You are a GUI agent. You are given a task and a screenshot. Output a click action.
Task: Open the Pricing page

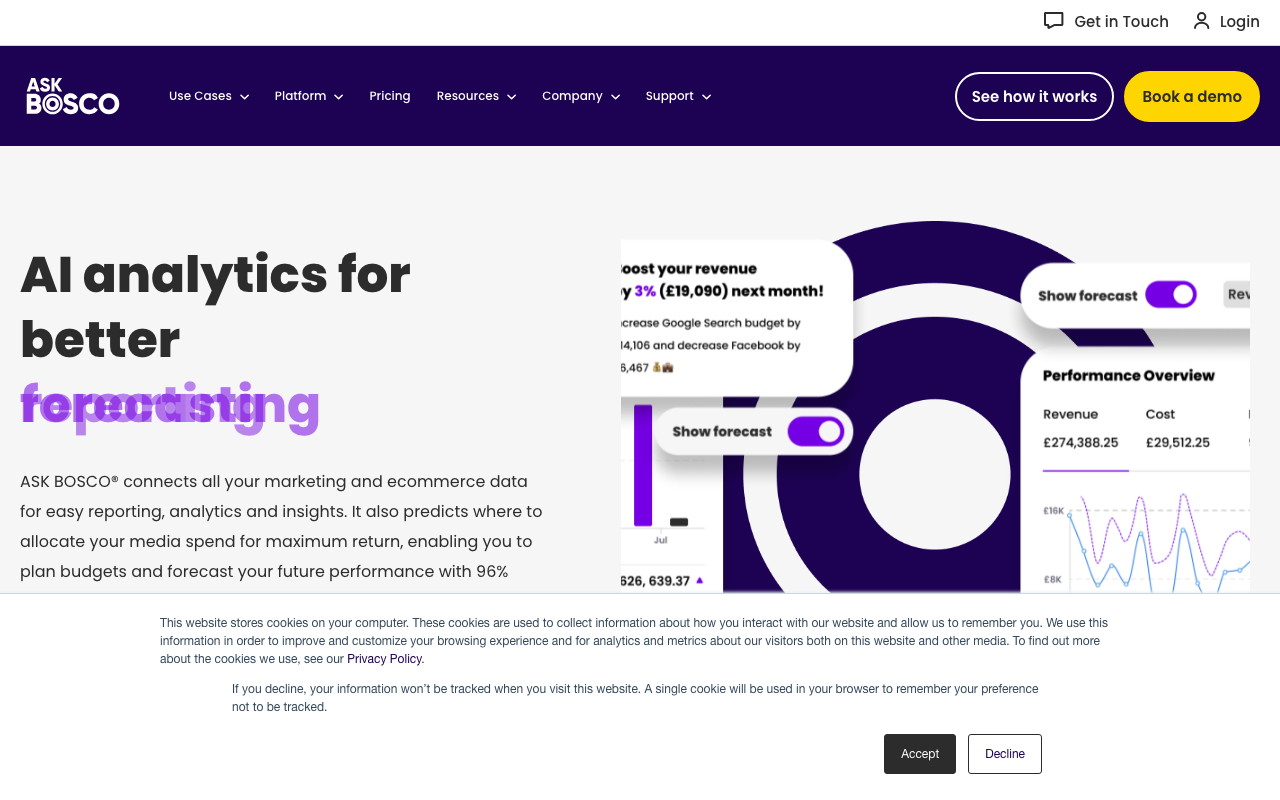390,96
